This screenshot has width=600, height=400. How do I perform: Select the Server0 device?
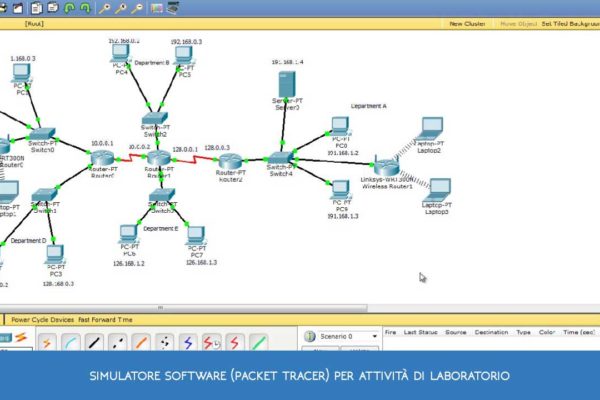tap(287, 85)
